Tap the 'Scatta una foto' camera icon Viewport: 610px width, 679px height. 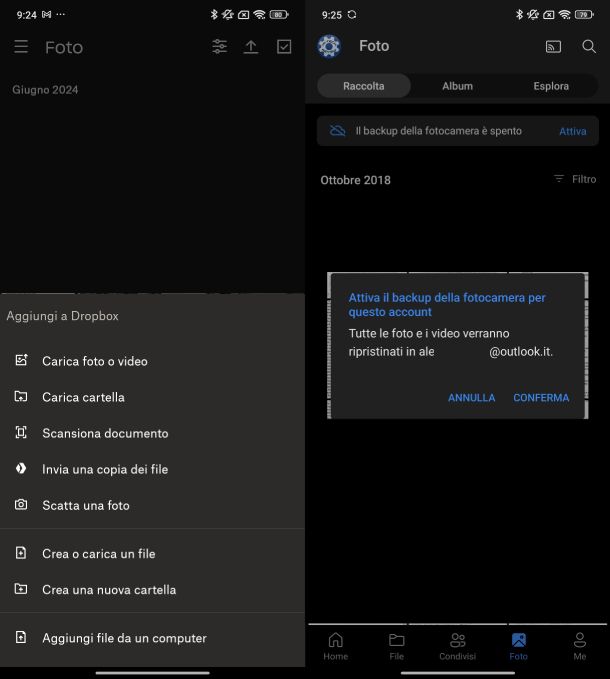tap(21, 504)
